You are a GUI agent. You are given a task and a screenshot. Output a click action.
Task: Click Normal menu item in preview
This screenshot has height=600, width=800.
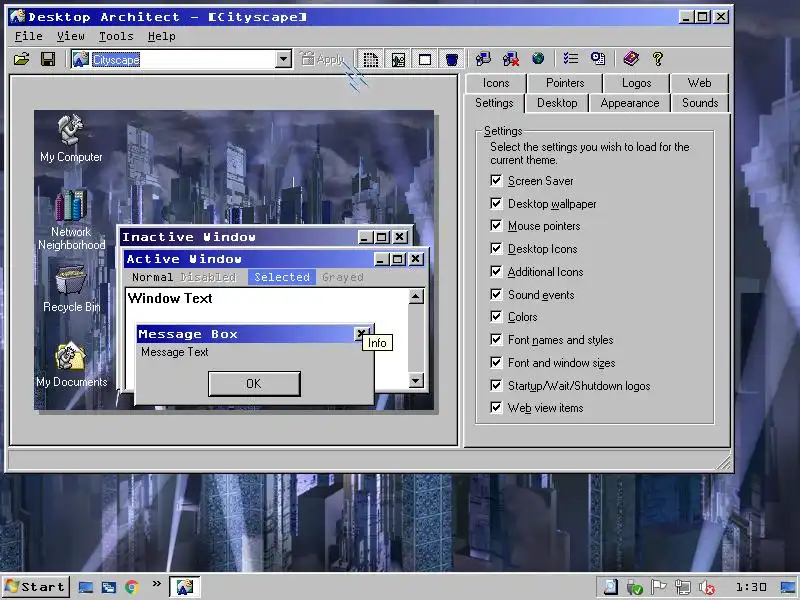[152, 277]
